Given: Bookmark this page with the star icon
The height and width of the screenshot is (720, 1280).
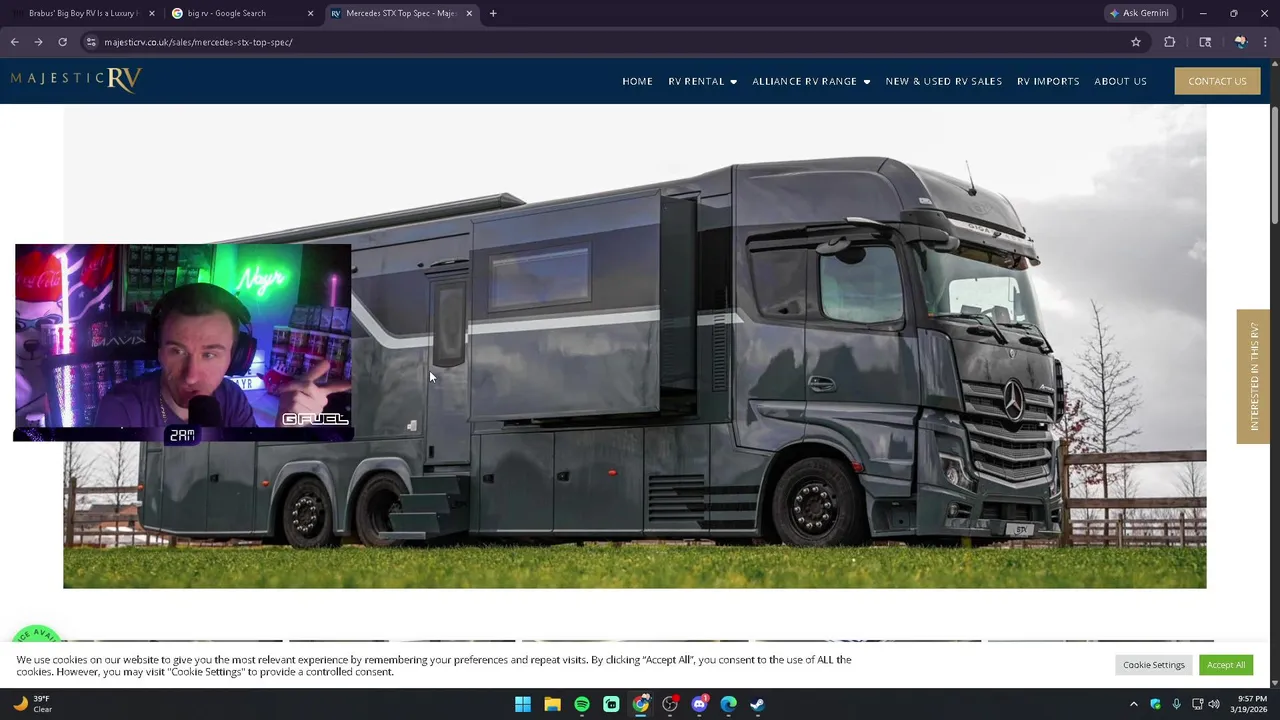Looking at the screenshot, I should (1136, 42).
